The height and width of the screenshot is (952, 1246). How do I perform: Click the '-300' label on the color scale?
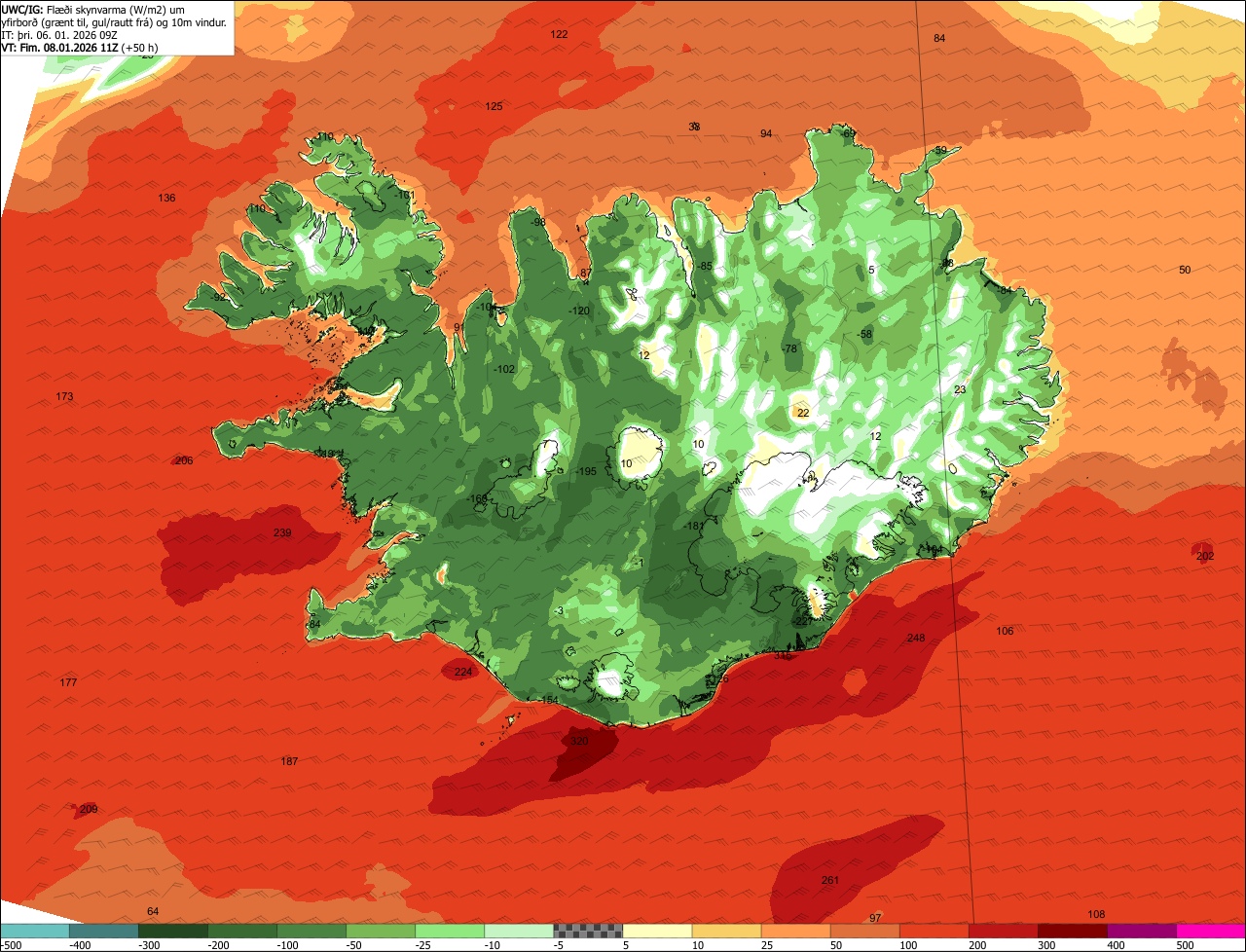(x=148, y=945)
